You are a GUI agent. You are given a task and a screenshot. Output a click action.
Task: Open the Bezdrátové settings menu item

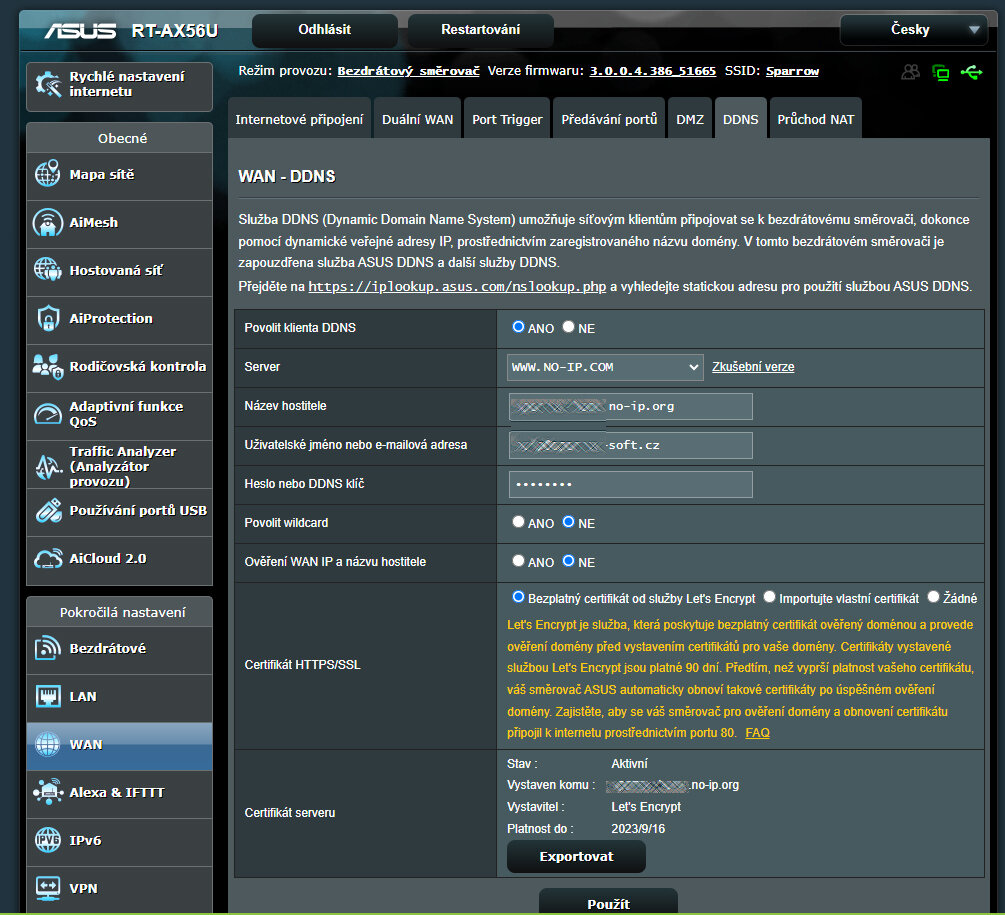tap(120, 648)
